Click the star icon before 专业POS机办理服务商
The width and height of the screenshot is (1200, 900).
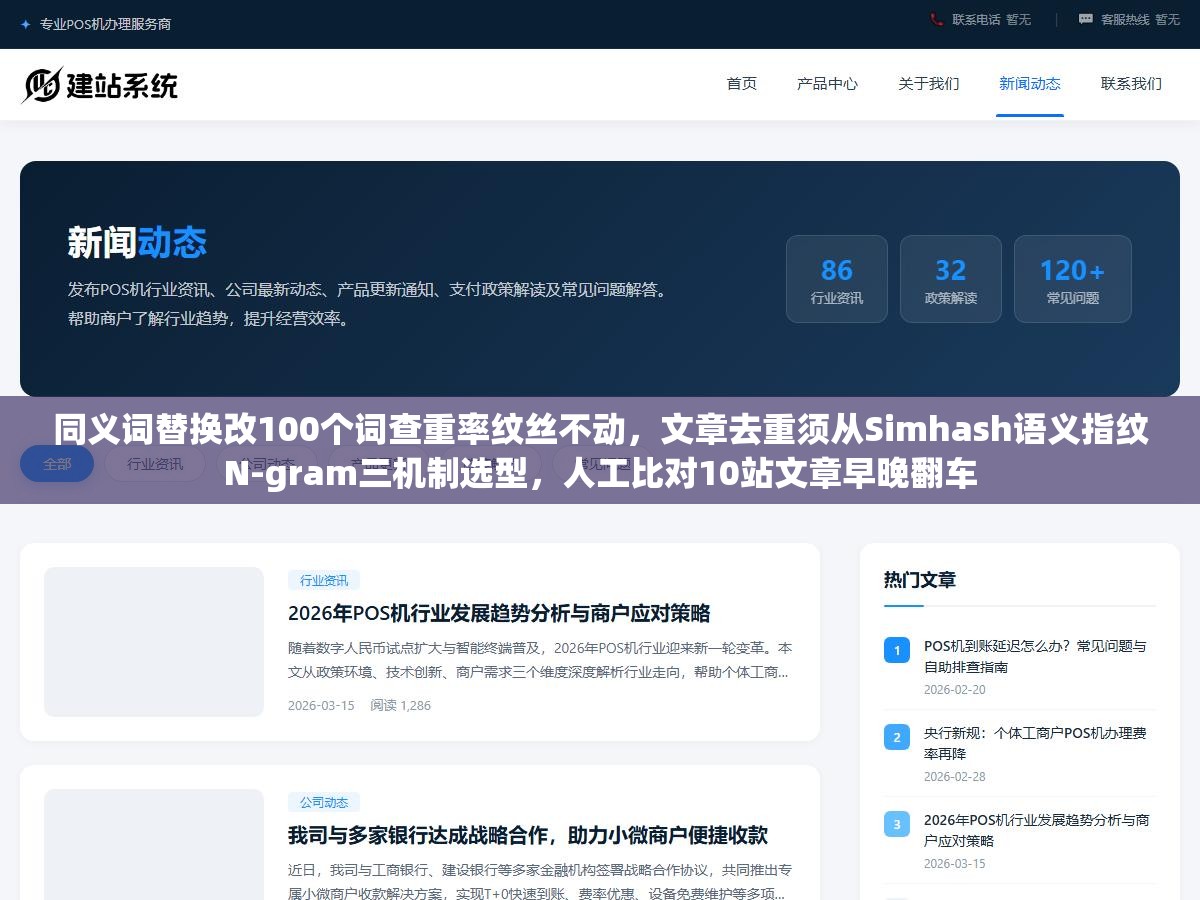tap(26, 24)
